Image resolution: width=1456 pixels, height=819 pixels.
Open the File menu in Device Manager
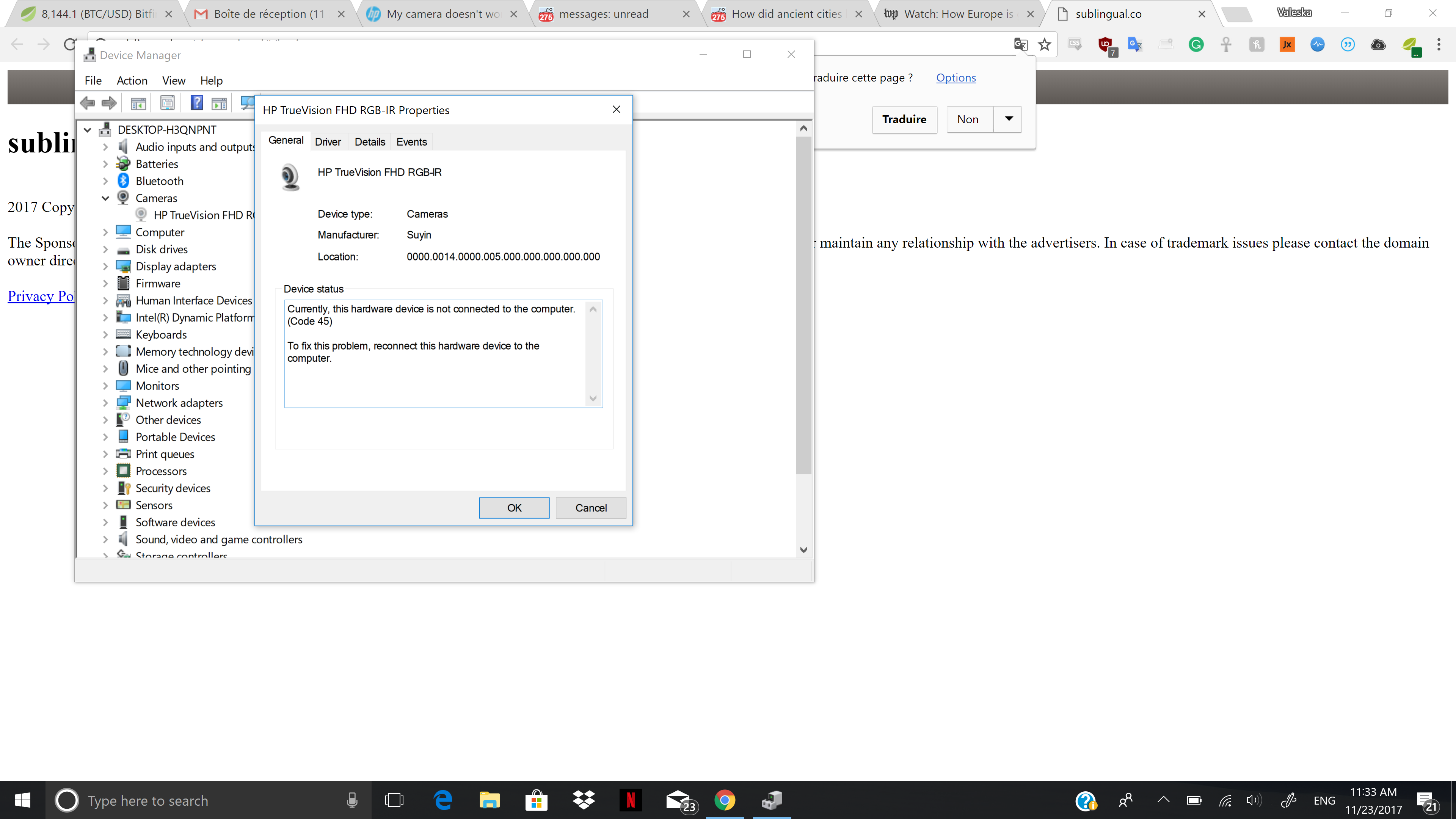point(93,80)
